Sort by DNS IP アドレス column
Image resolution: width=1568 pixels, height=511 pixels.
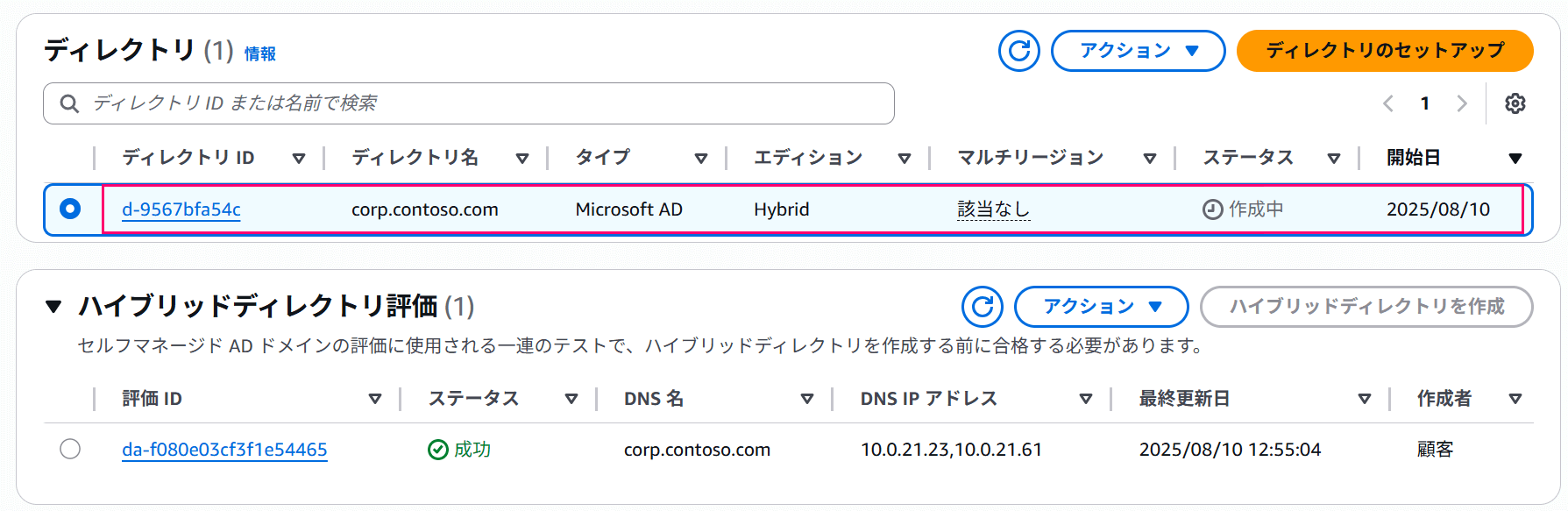click(1086, 399)
